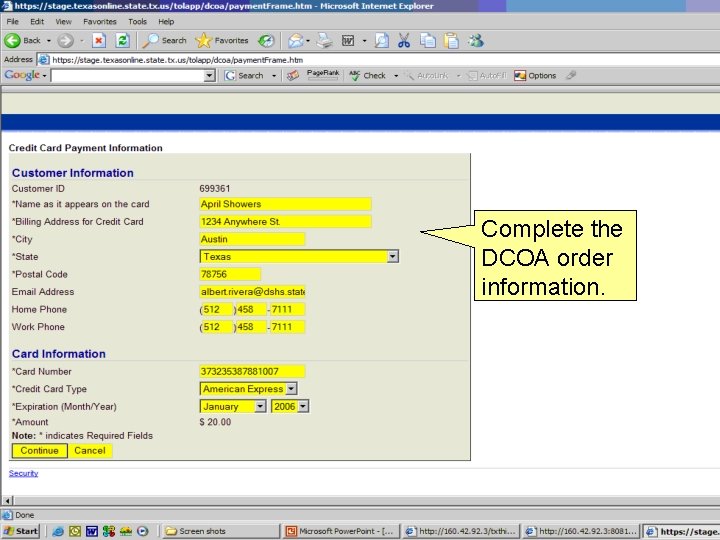This screenshot has height=540, width=720.
Task: Open the Back button history dropdown arrow
Action: pos(49,40)
